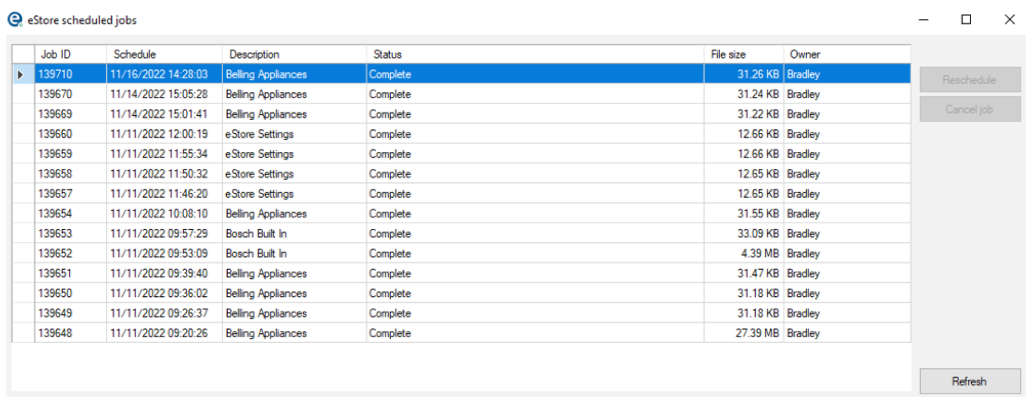This screenshot has height=401, width=1031.
Task: Click blank row header of job 139649
Action: tap(23, 313)
